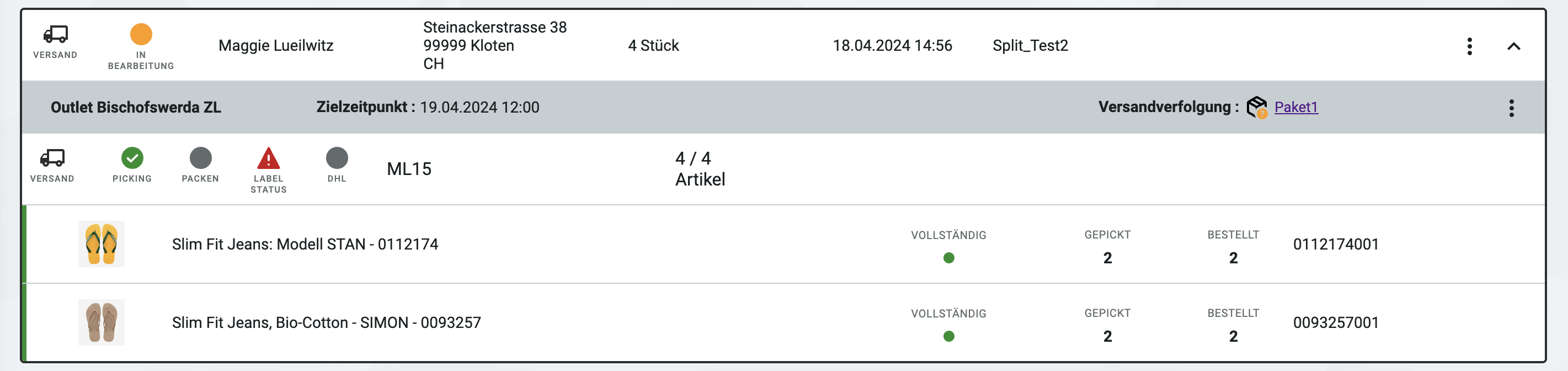
Task: Click the red Label Status warning triangle
Action: (269, 158)
